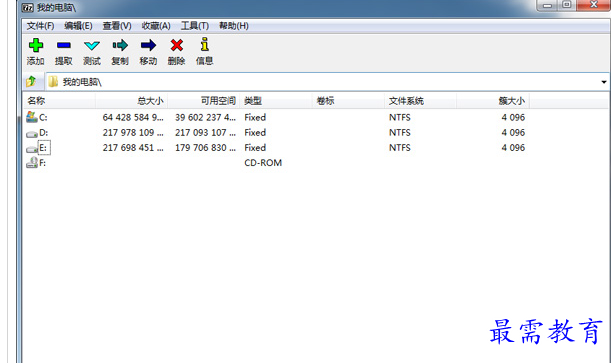
Task: Sort by 可用空间 column header
Action: click(204, 101)
